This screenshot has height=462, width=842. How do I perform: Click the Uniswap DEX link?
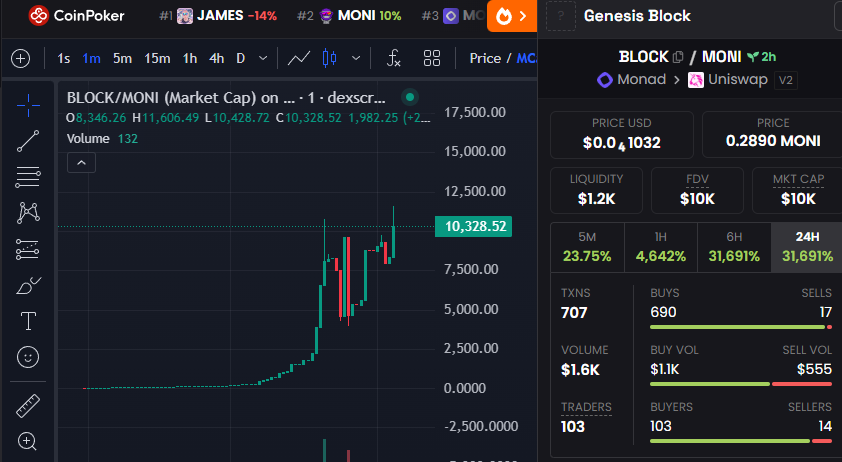[x=728, y=80]
